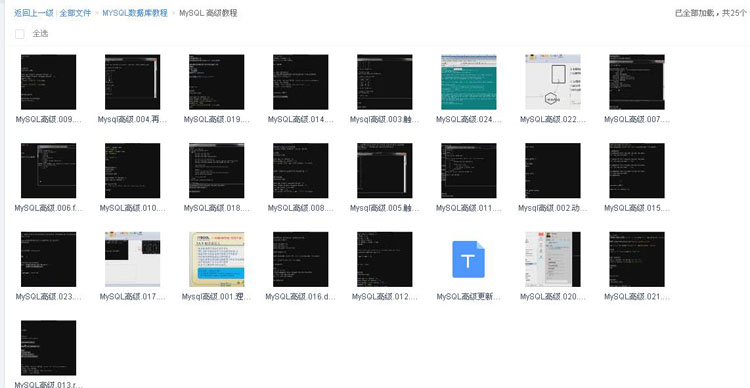This screenshot has height=388, width=750.
Task: Open slide thumbnail Mysql高级.001.理
Action: click(x=217, y=259)
